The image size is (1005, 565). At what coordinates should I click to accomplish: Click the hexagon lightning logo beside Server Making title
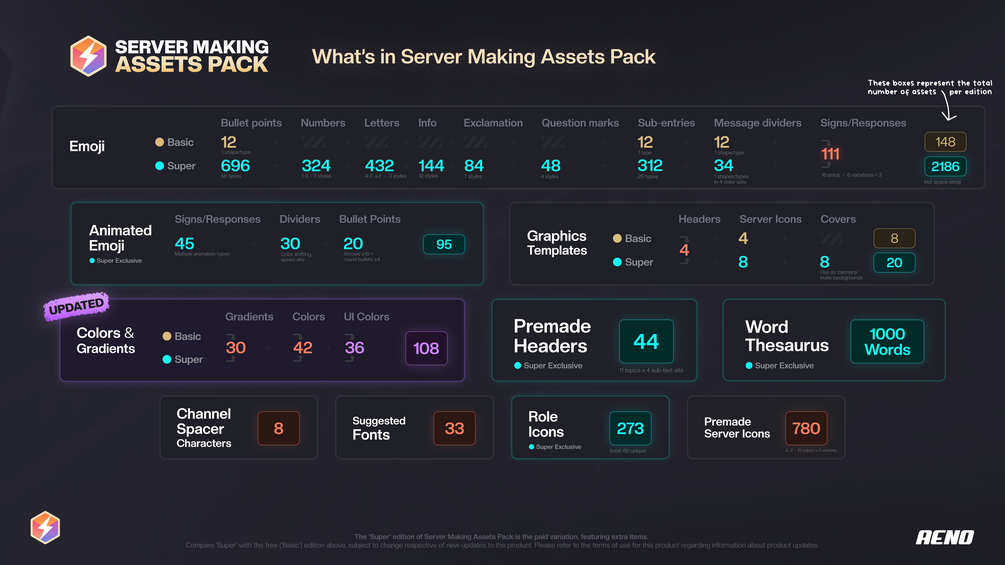tap(88, 56)
